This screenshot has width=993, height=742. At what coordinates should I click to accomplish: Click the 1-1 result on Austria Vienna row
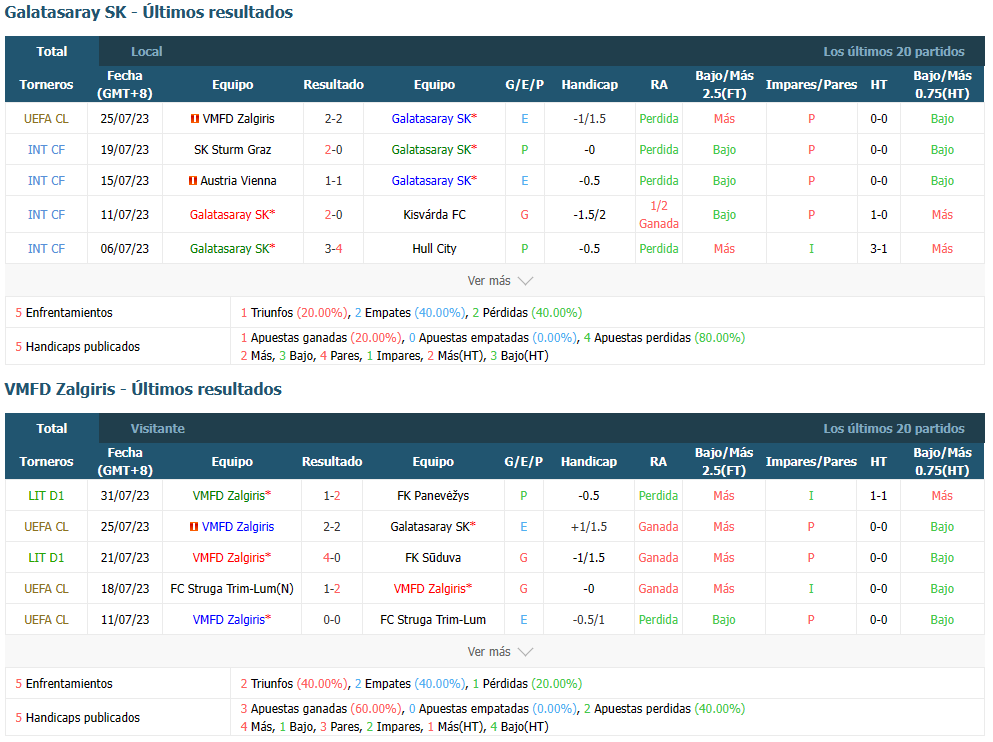(x=334, y=181)
